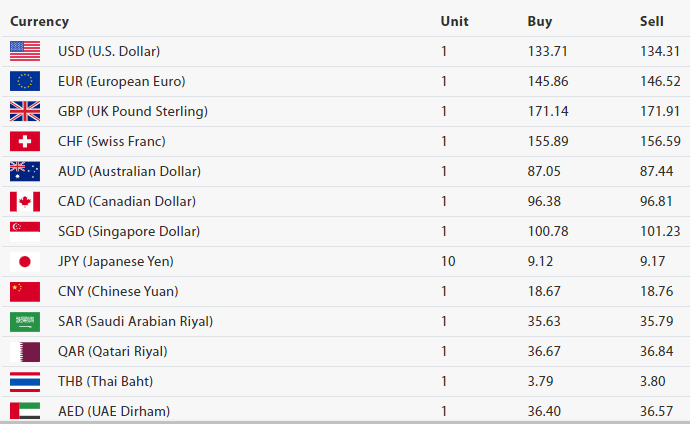Click the Thailand flag icon
Viewport: 690px width, 424px height.
coord(25,381)
